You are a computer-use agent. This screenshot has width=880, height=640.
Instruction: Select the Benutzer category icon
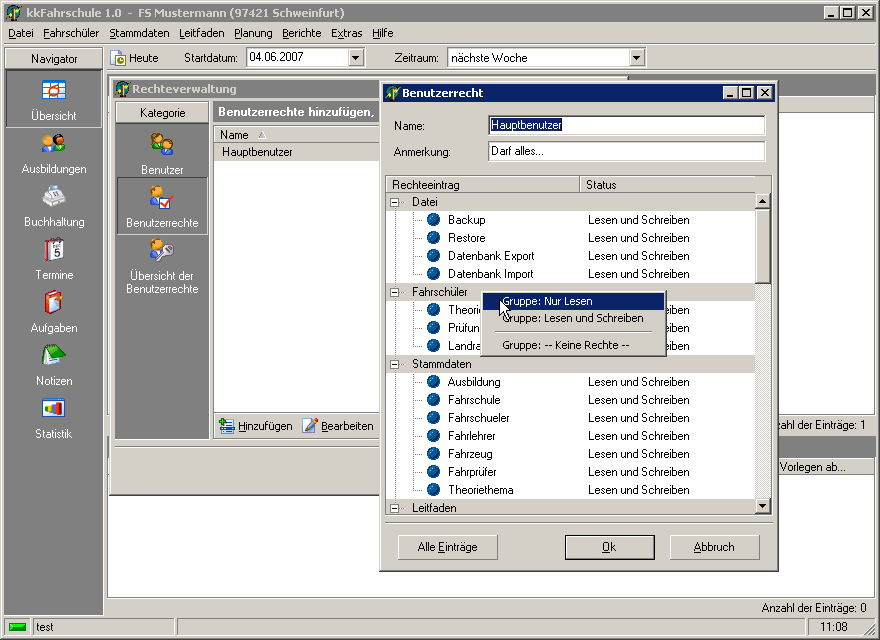(162, 146)
